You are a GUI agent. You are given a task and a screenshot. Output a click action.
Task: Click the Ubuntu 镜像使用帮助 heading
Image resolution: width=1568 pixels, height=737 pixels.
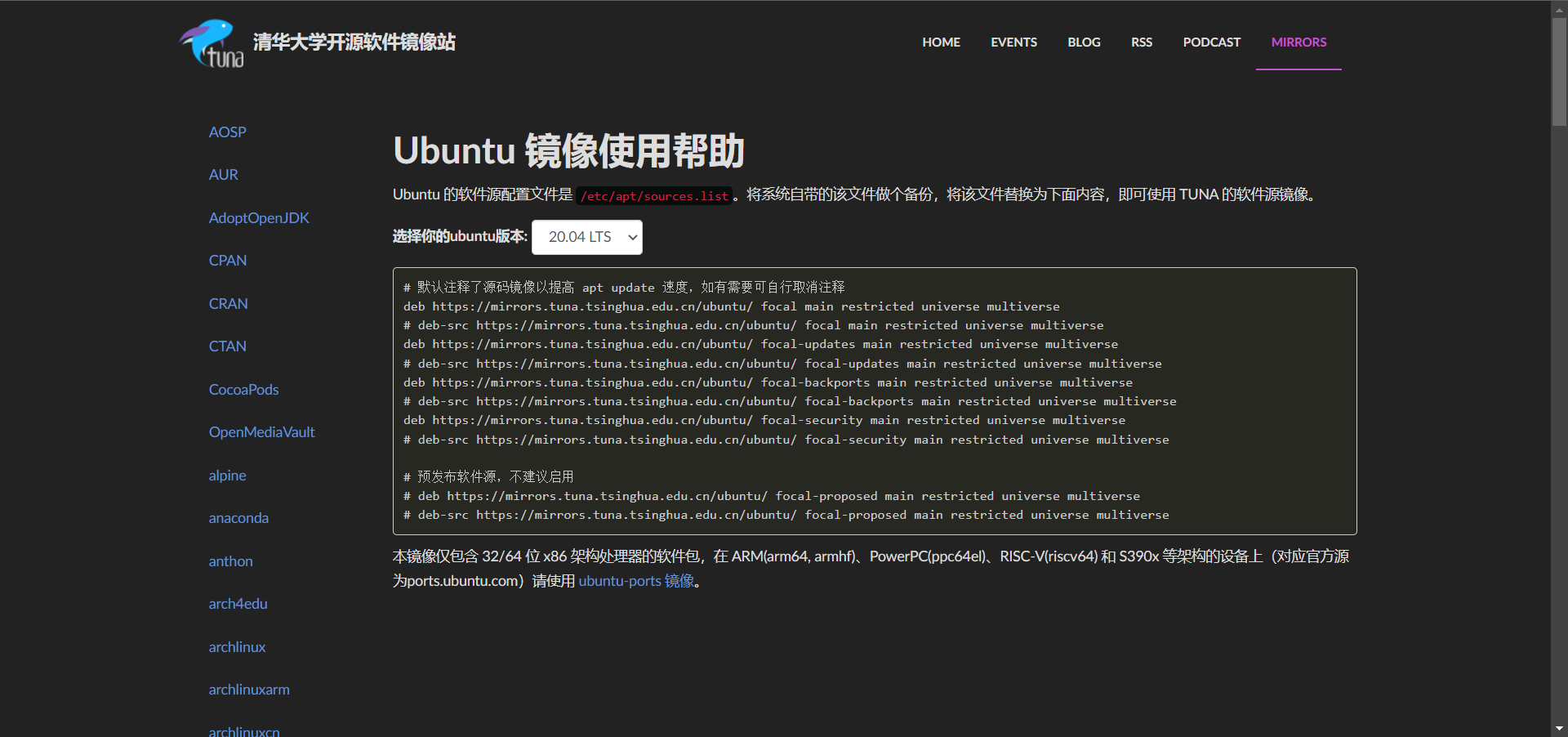point(568,150)
